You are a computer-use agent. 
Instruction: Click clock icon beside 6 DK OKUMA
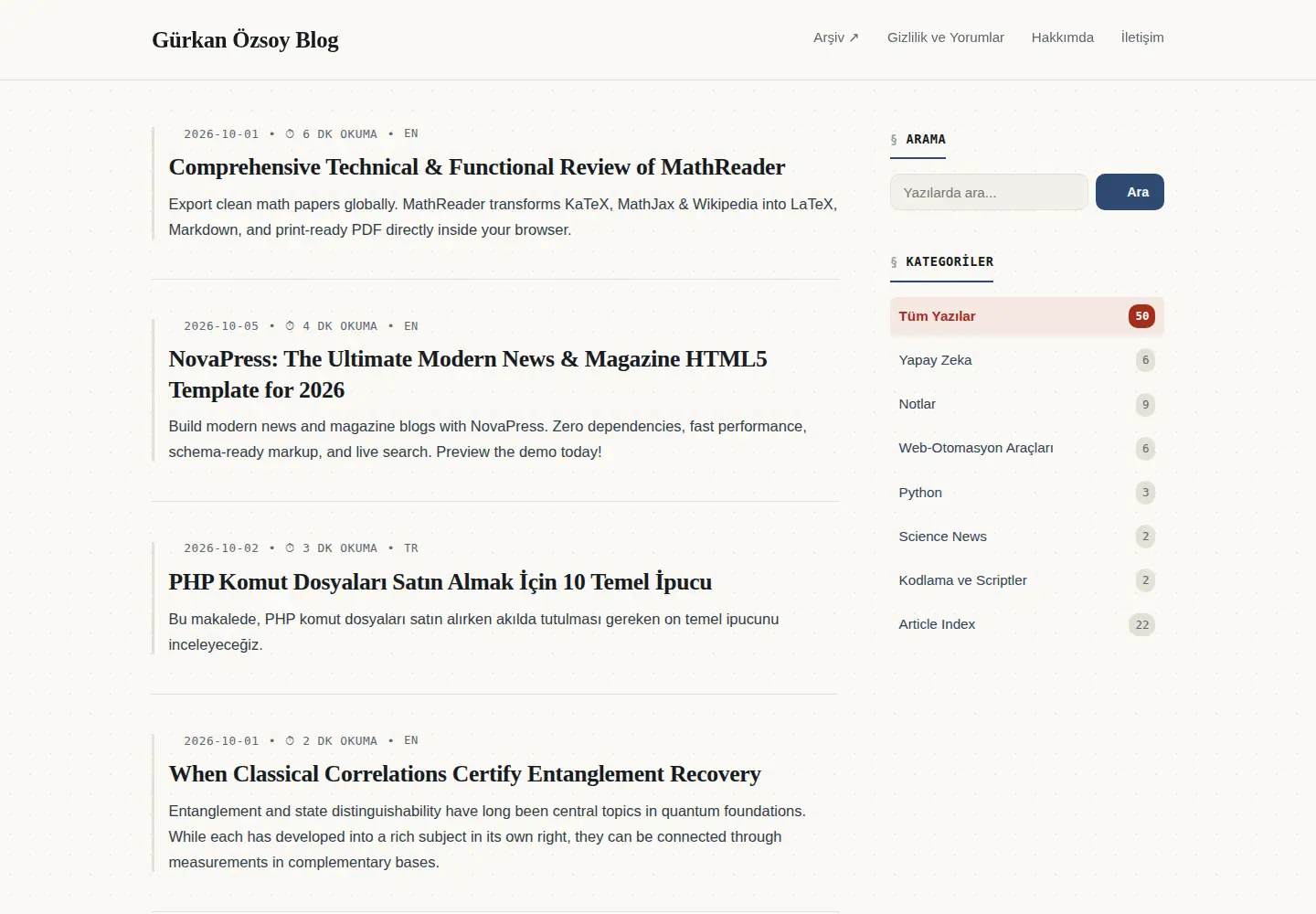click(290, 133)
